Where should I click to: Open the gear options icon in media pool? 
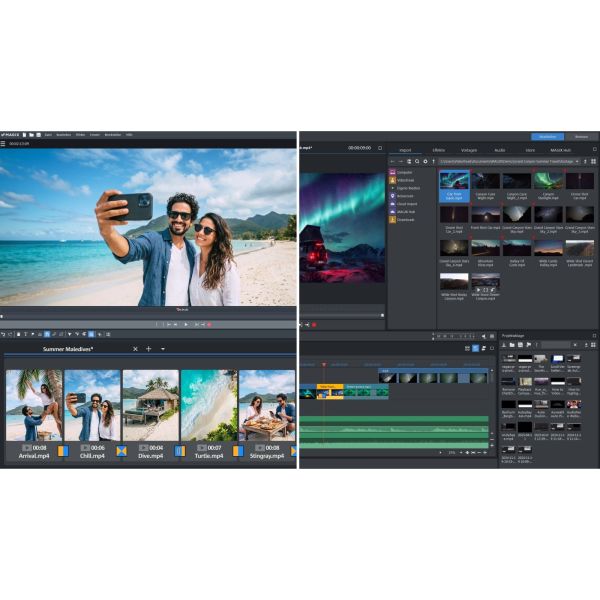click(x=425, y=161)
